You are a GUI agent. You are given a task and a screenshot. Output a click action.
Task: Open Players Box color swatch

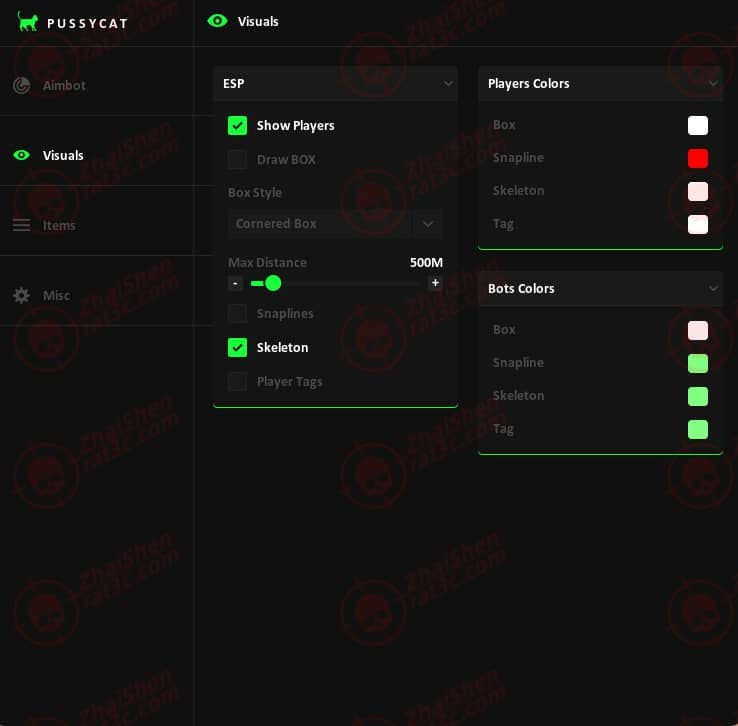698,126
